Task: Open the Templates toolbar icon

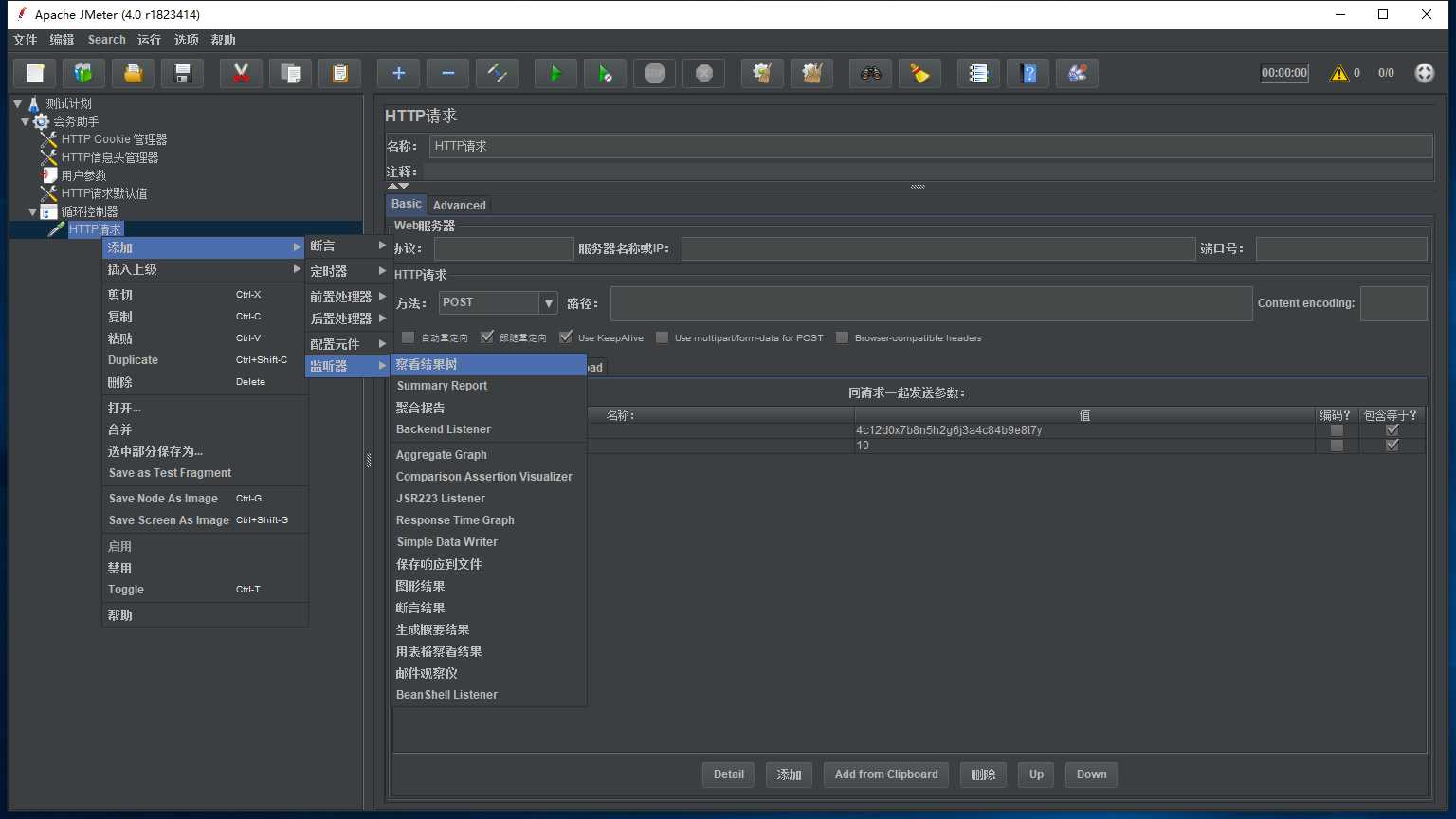Action: (83, 73)
